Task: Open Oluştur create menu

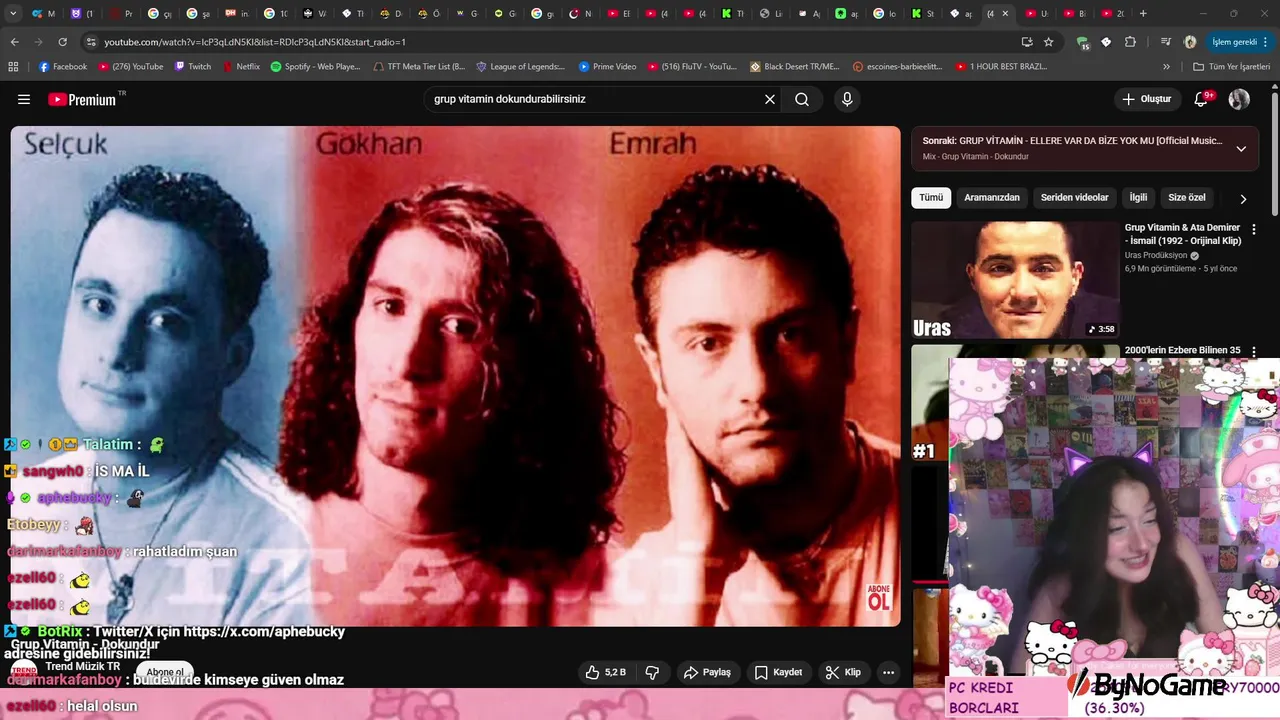Action: [1146, 99]
